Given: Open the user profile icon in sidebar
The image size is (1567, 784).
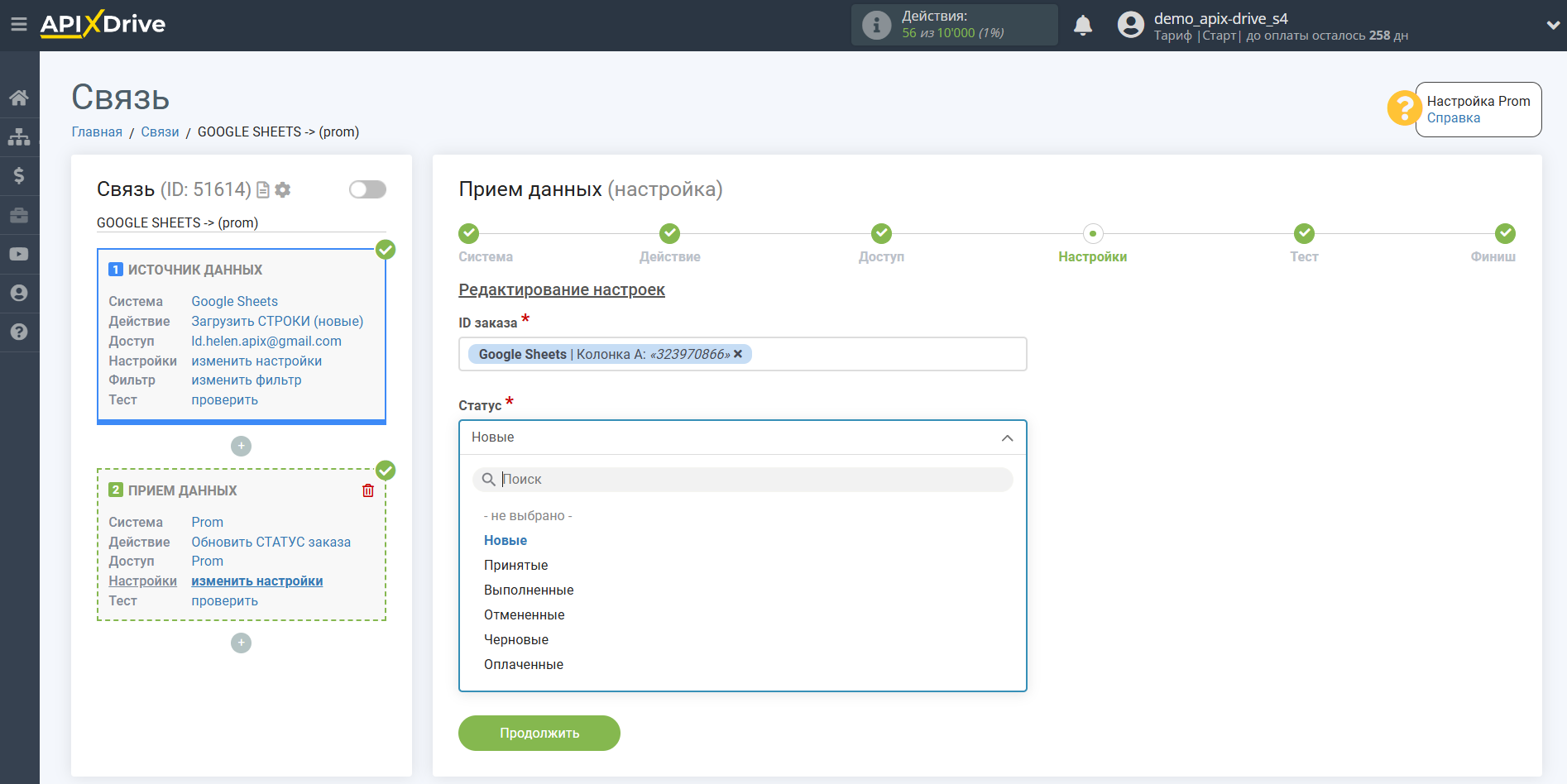Looking at the screenshot, I should (x=19, y=293).
